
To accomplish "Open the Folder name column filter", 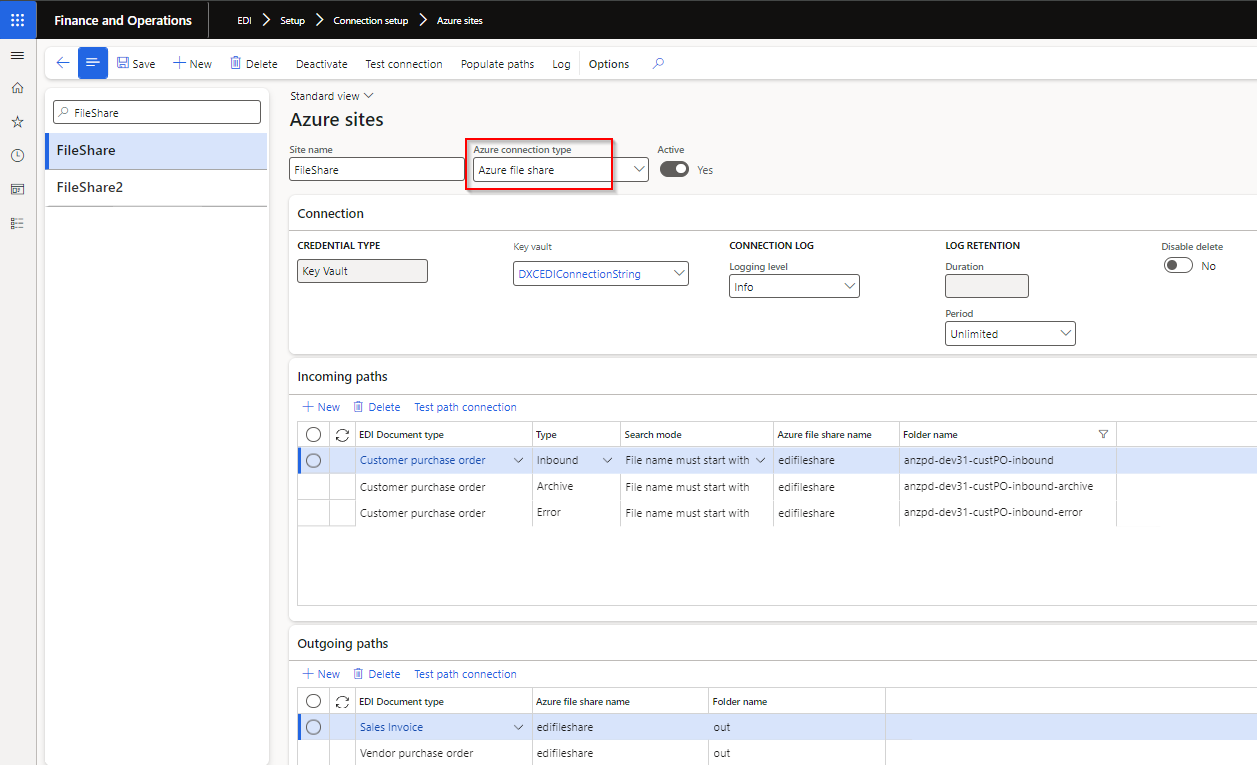I will click(1103, 433).
